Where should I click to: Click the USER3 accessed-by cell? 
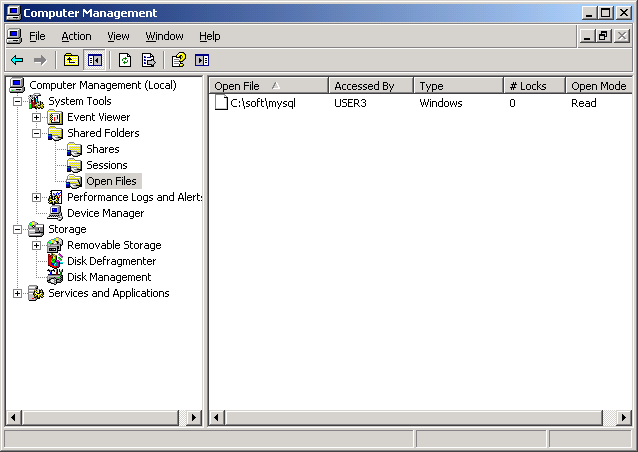(350, 103)
